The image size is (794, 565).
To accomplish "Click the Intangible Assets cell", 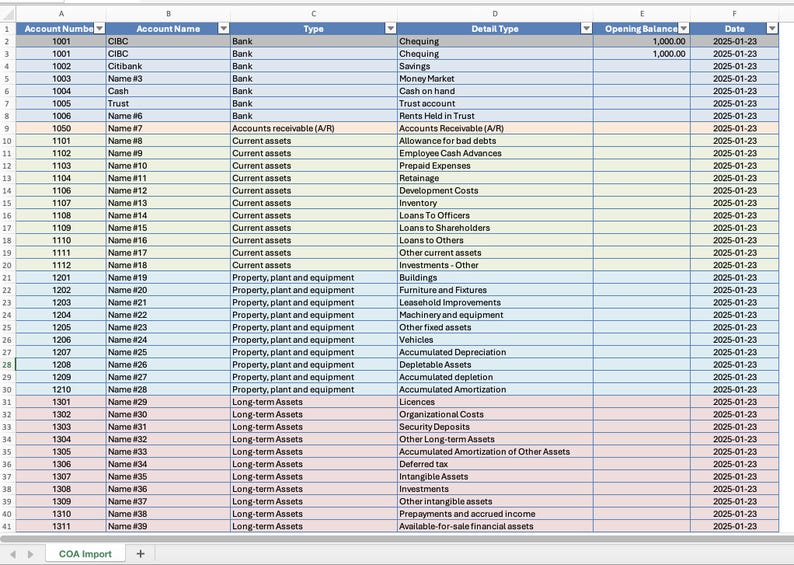I will click(495, 476).
